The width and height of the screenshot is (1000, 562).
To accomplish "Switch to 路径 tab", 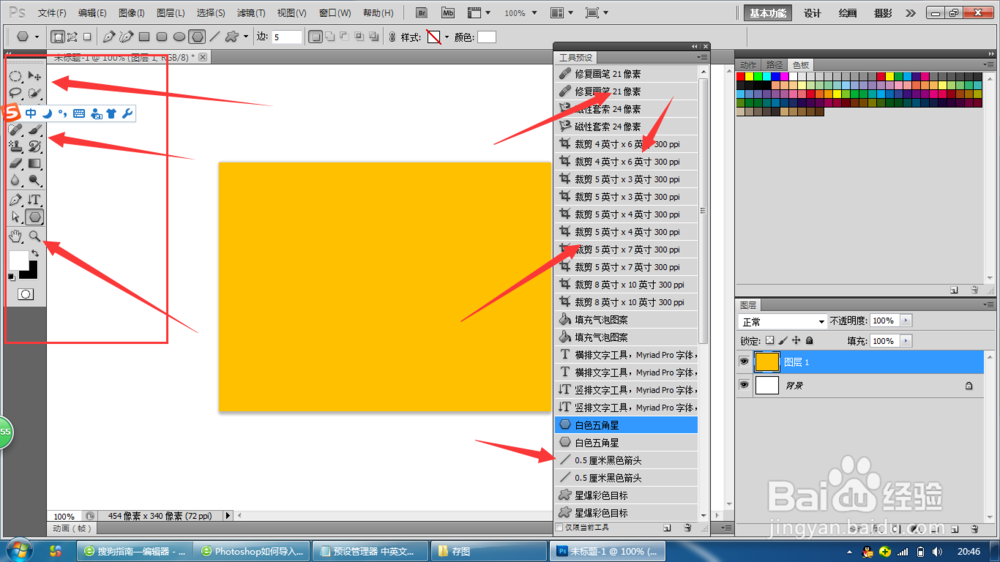I will pyautogui.click(x=774, y=65).
